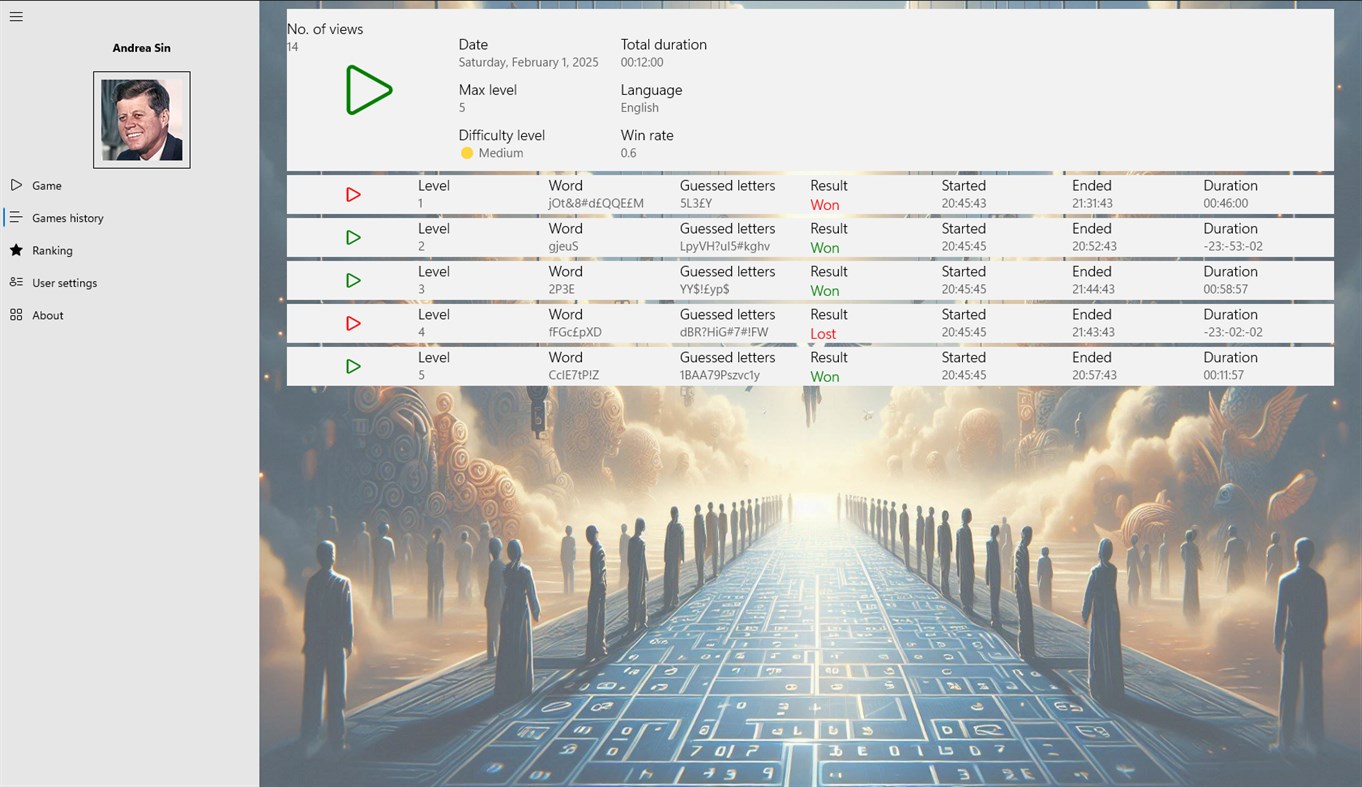Select the Game play icon in sidebar

pyautogui.click(x=16, y=185)
